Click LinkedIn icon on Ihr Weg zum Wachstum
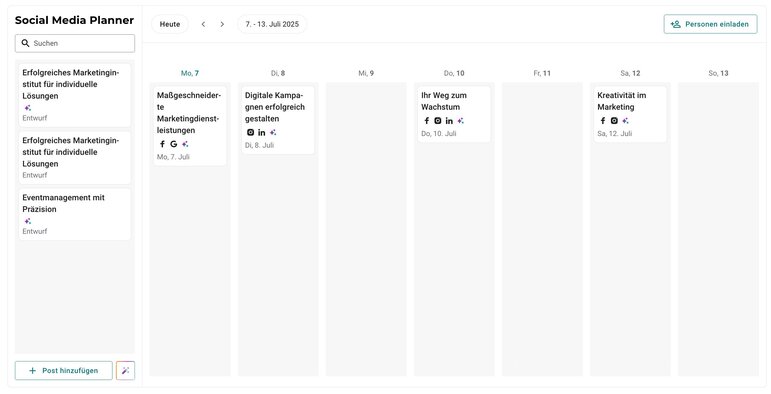The width and height of the screenshot is (771, 394). 449,121
